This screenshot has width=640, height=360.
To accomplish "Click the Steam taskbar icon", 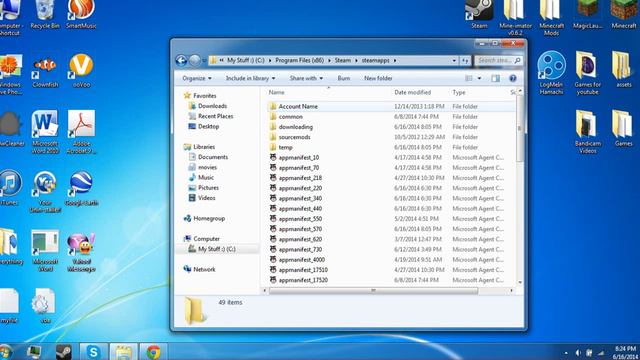I will click(x=64, y=351).
